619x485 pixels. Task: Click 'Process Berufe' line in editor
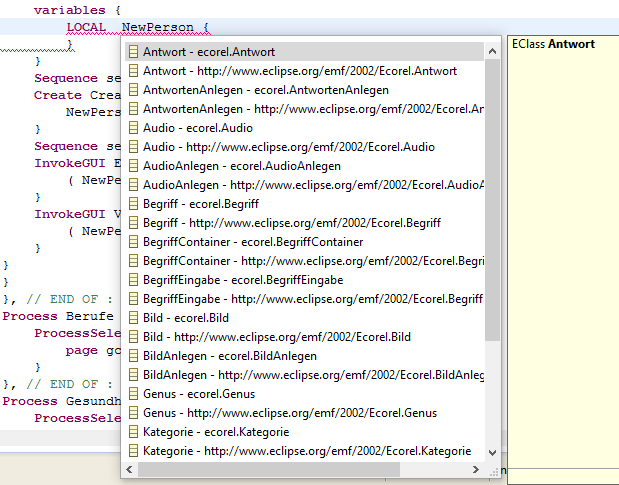click(x=58, y=316)
